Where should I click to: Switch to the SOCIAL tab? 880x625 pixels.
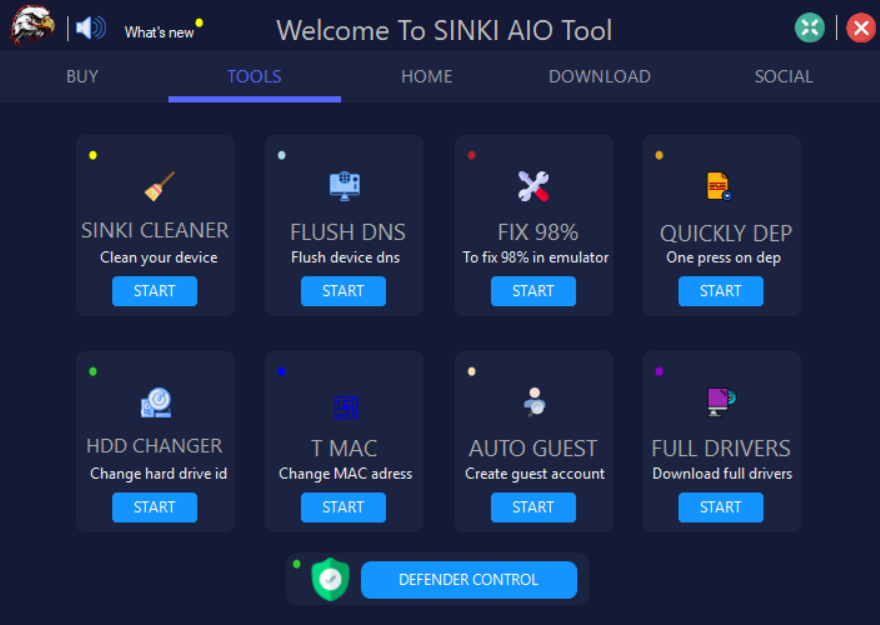tap(783, 76)
